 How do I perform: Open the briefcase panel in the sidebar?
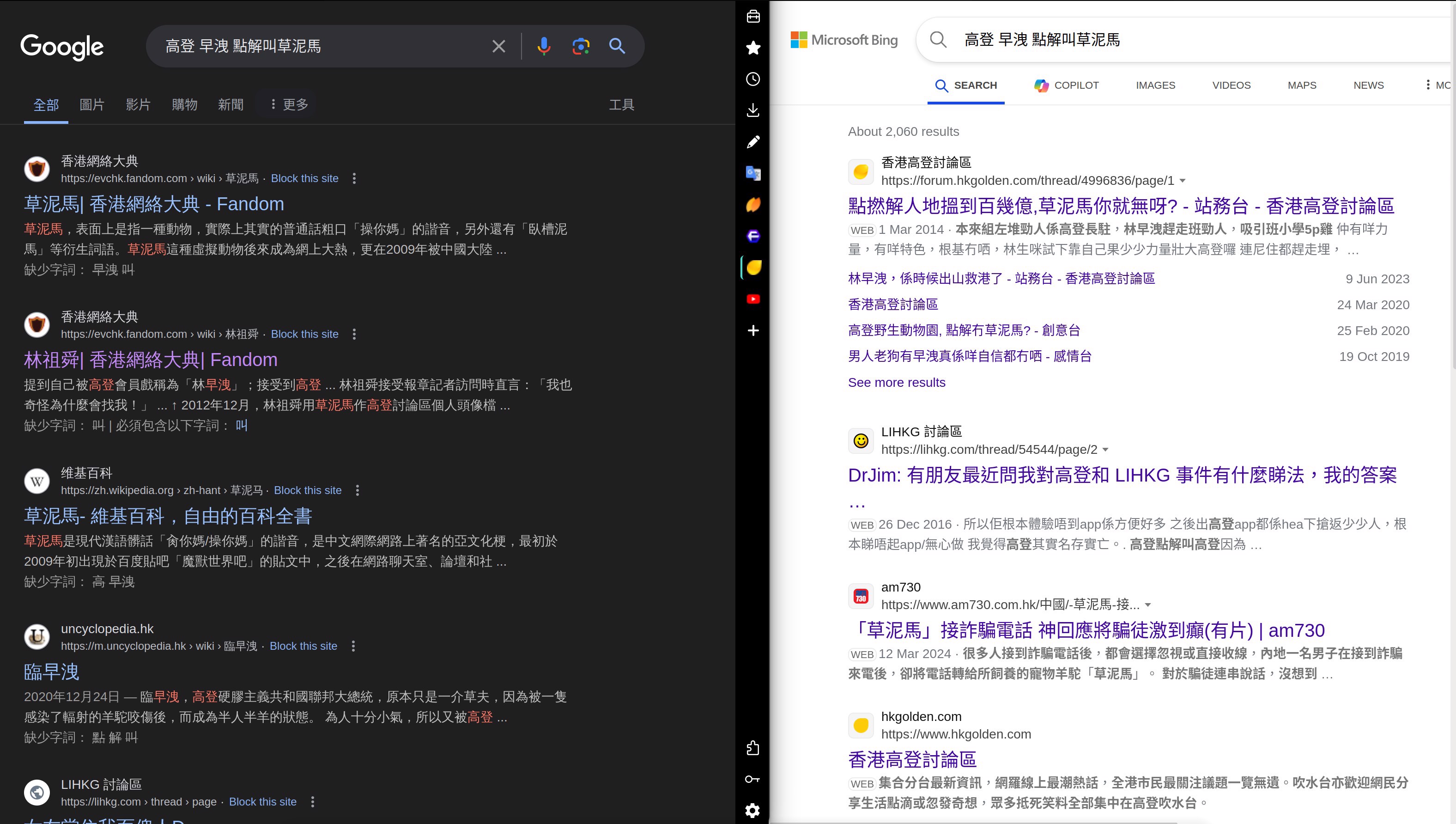click(753, 17)
